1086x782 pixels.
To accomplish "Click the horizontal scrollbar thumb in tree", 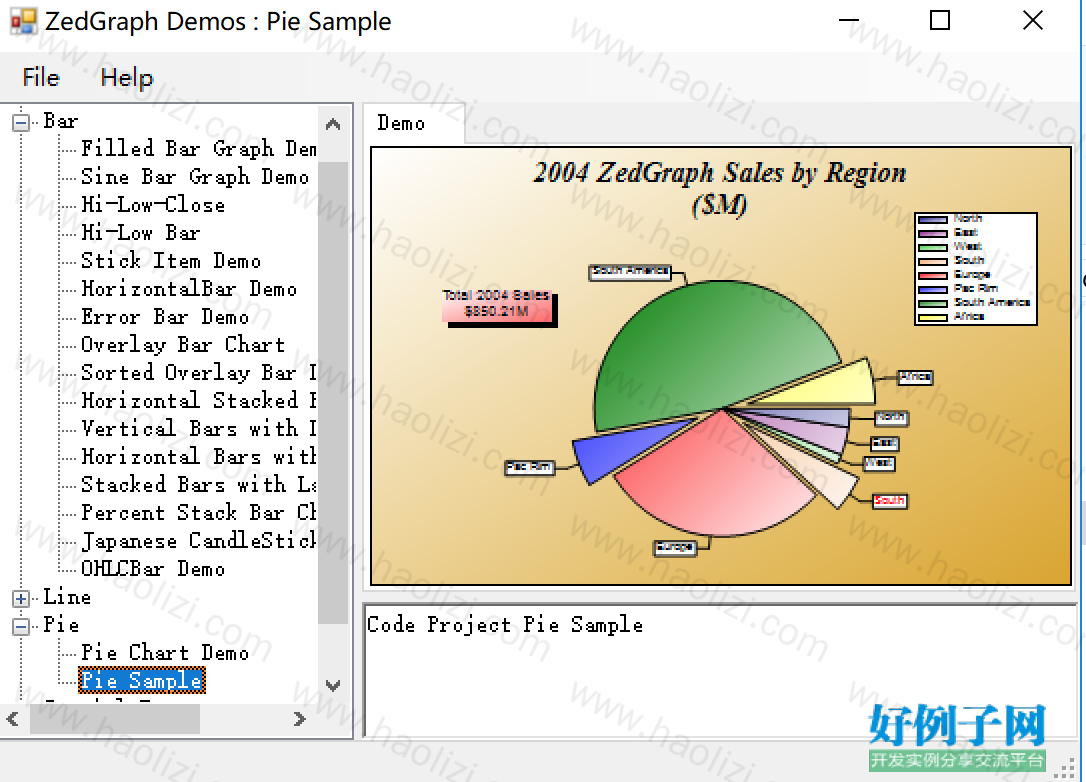I will click(x=115, y=719).
